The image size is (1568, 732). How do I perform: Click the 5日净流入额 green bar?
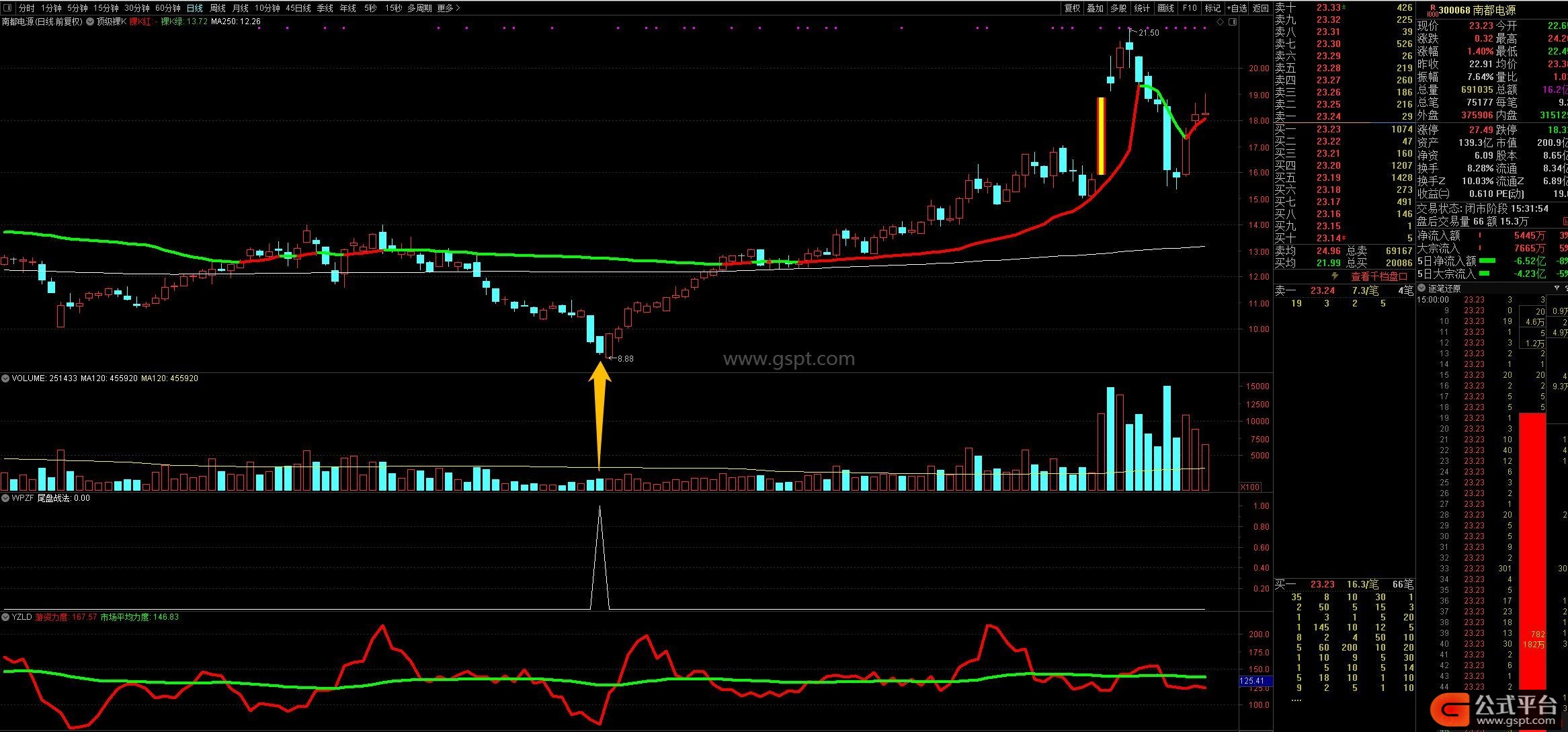[1487, 260]
